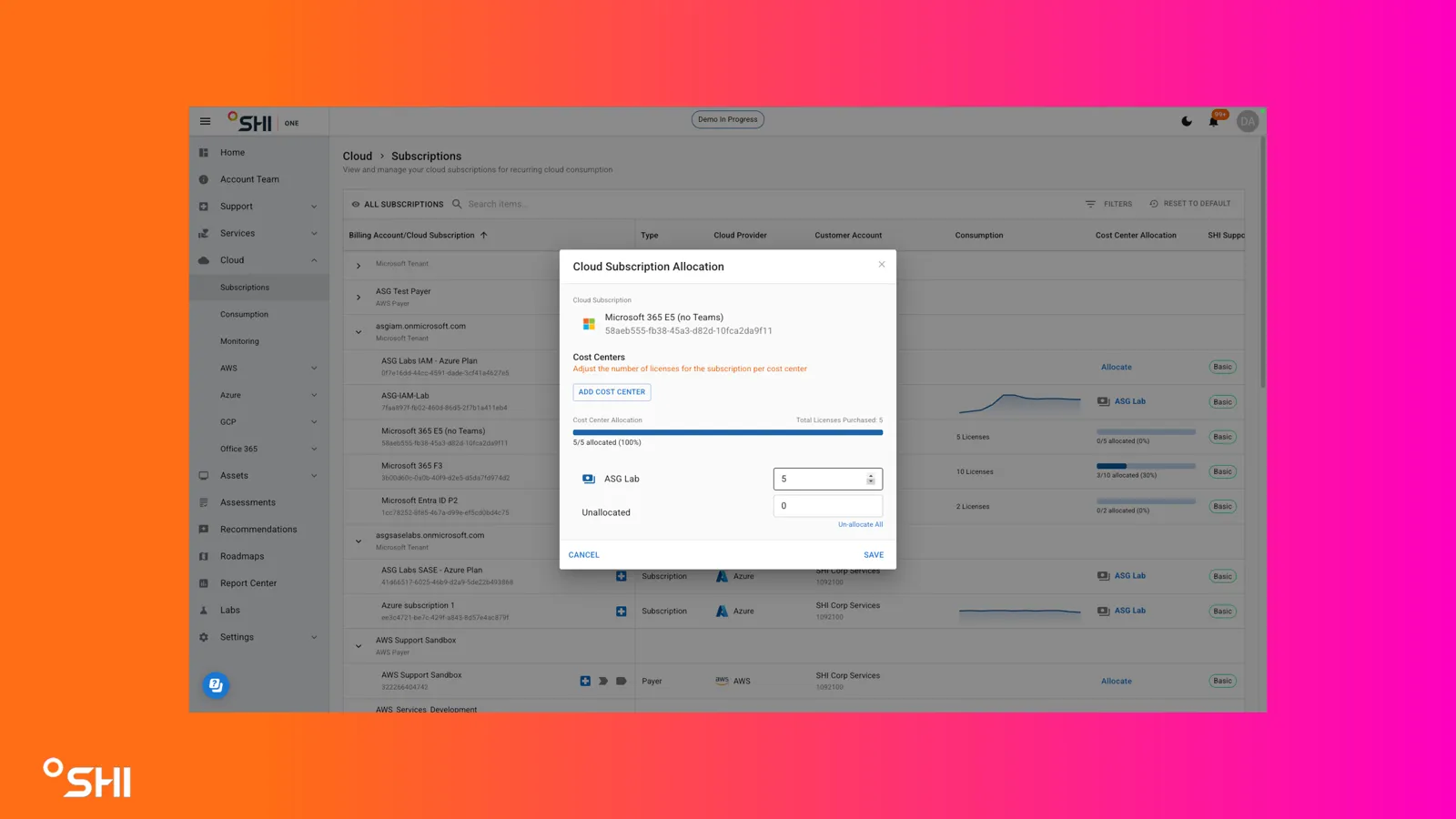1456x819 pixels.
Task: Click Allocate link for ASG Labs IAM row
Action: coord(1117,368)
